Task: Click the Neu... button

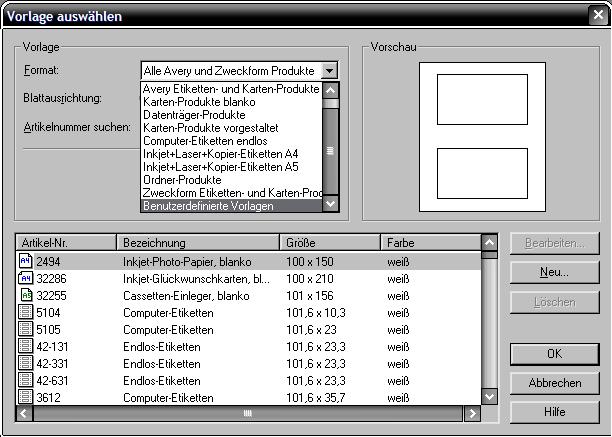Action: pyautogui.click(x=554, y=272)
